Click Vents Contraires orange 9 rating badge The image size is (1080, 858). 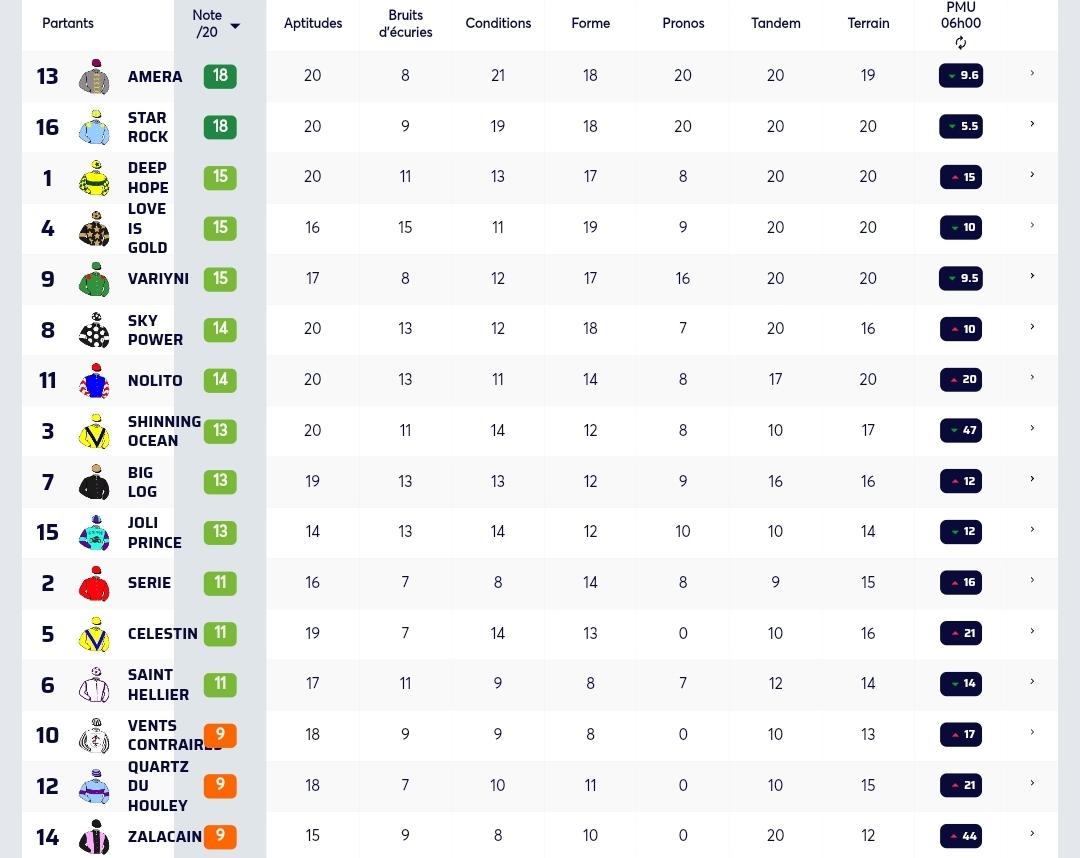pyautogui.click(x=220, y=735)
